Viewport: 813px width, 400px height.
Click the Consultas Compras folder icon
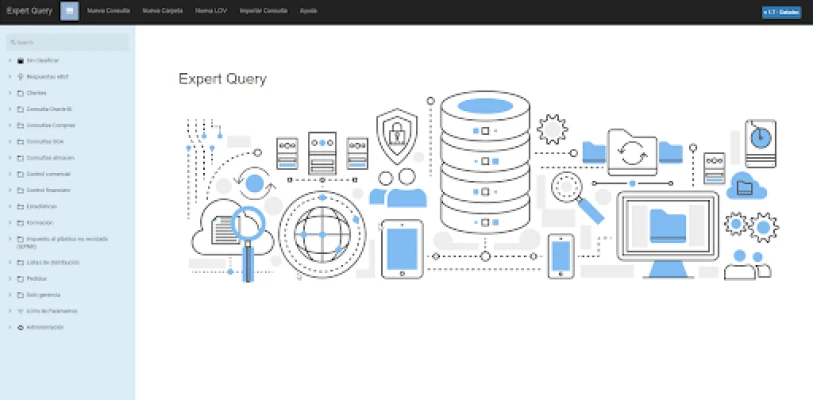[x=21, y=125]
